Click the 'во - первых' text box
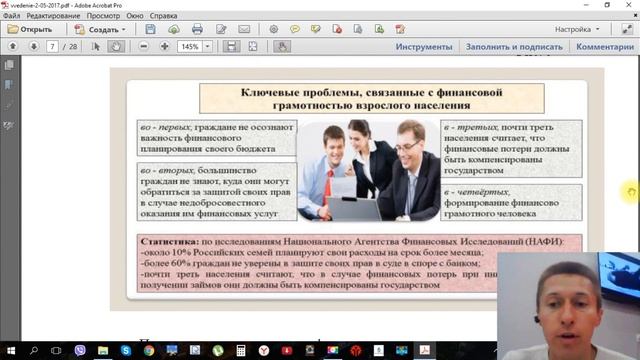The height and width of the screenshot is (360, 640). [217, 138]
